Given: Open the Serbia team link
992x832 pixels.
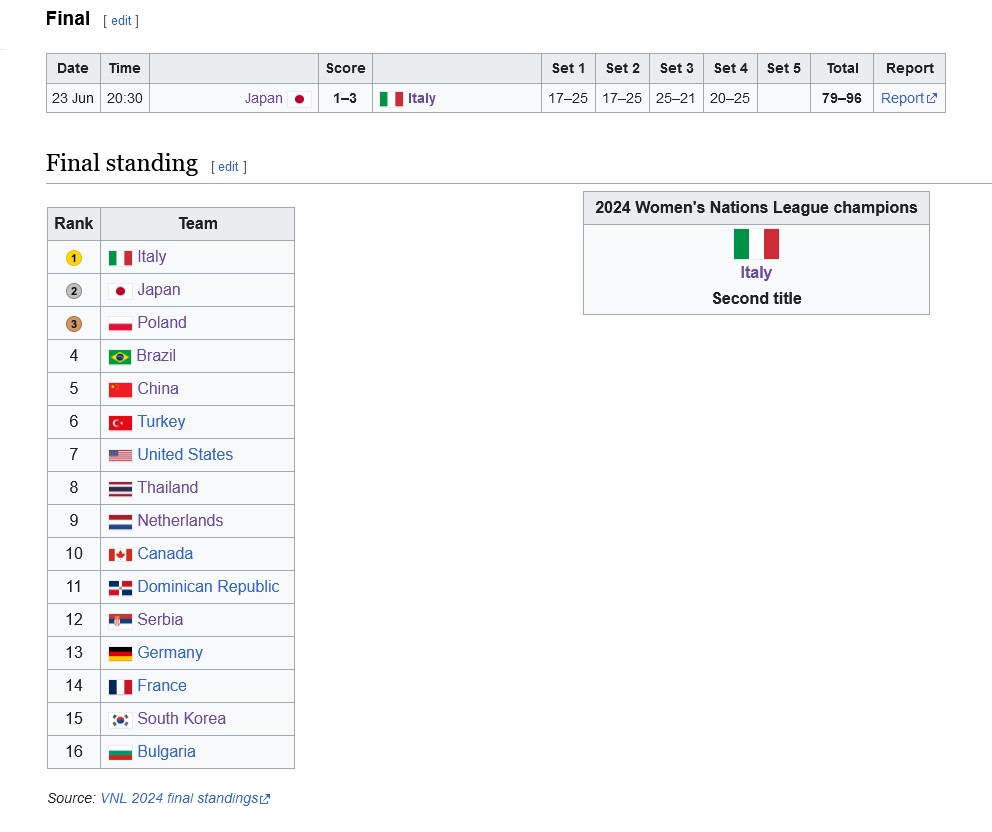Looking at the screenshot, I should pos(160,619).
